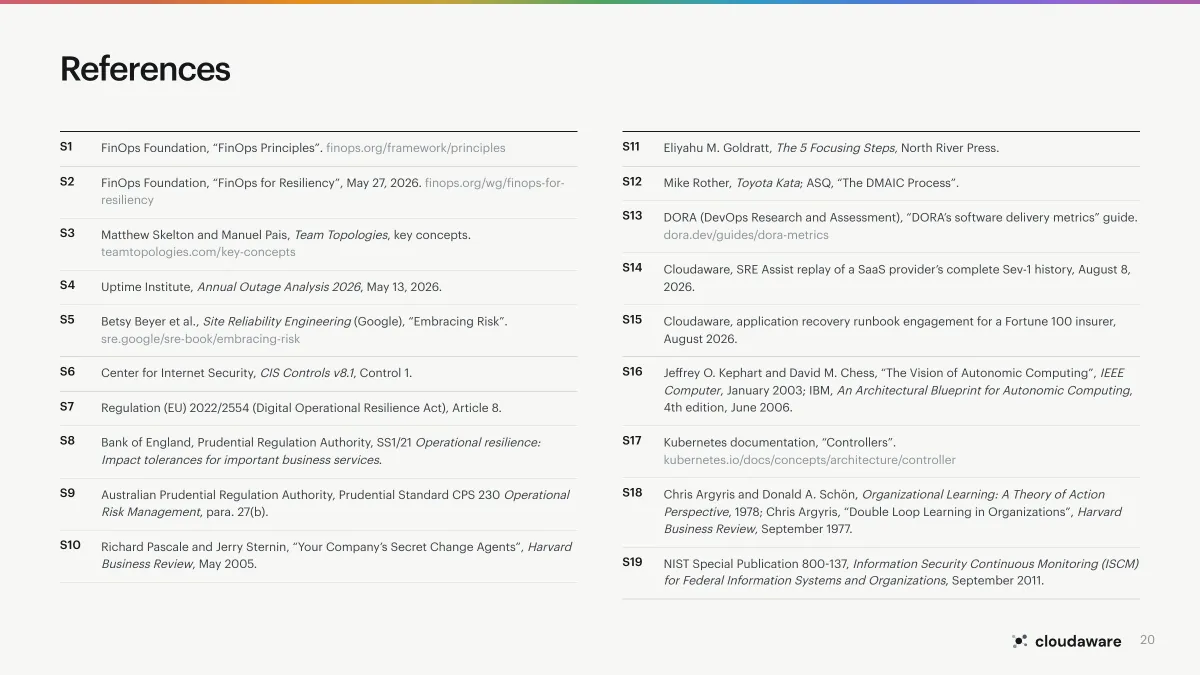Click reference label S1
Viewport: 1200px width, 675px height.
click(67, 147)
